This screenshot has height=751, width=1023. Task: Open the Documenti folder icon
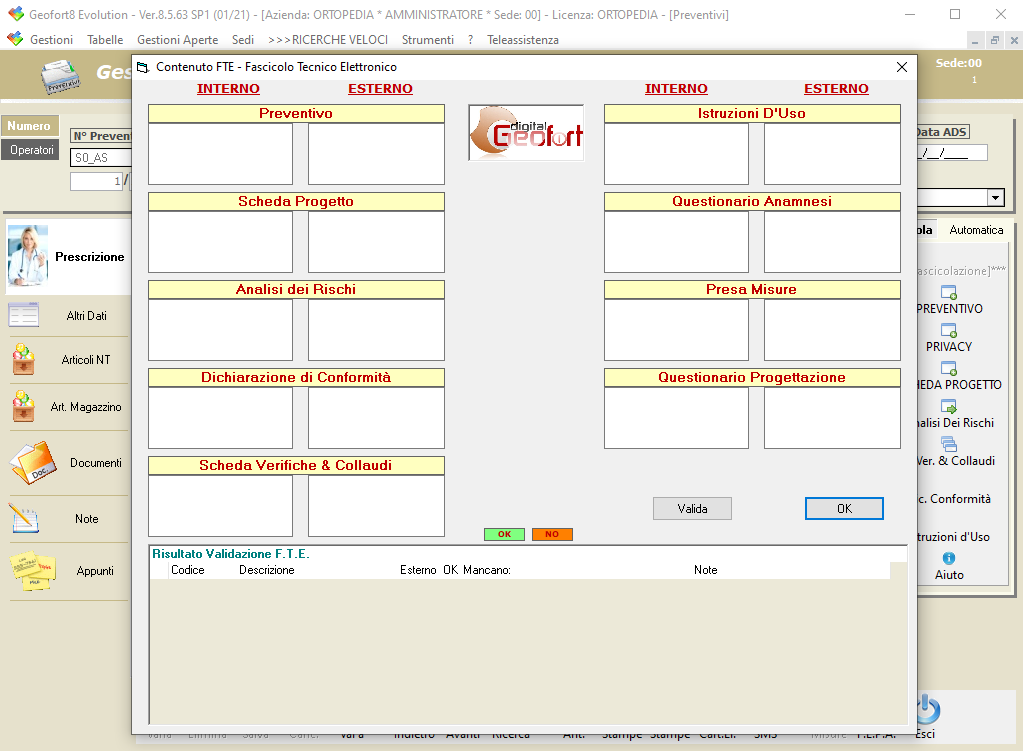[x=33, y=462]
